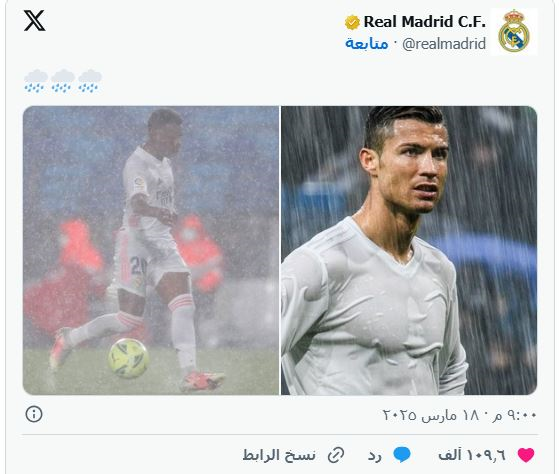This screenshot has height=474, width=559.
Task: Click the ٩:٠٠ م tweet time
Action: click(x=514, y=415)
